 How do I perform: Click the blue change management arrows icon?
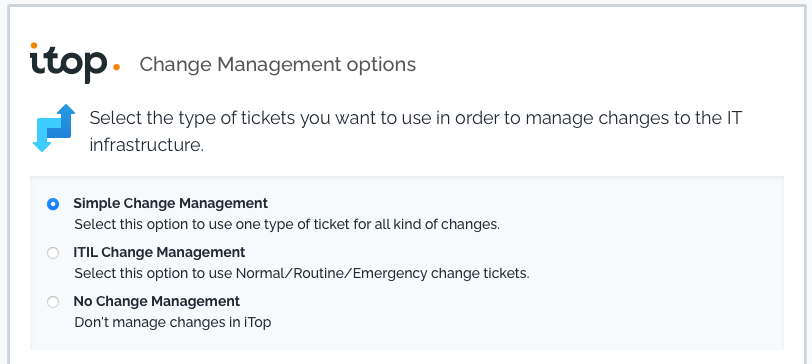[54, 128]
